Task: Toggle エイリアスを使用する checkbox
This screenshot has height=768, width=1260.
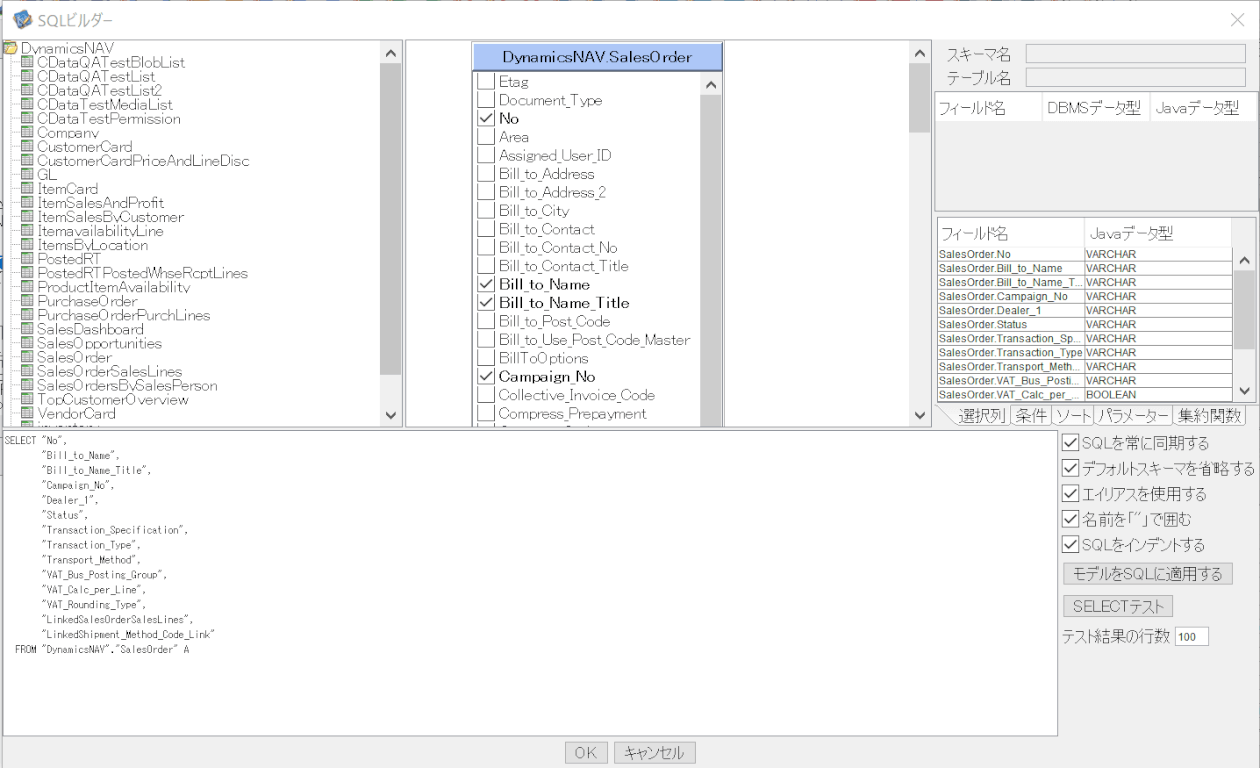Action: point(1070,493)
